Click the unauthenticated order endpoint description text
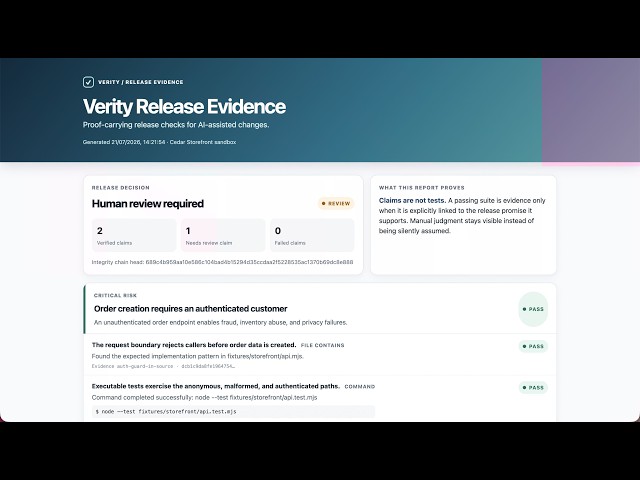Screen dimensions: 640x480 tap(220, 322)
